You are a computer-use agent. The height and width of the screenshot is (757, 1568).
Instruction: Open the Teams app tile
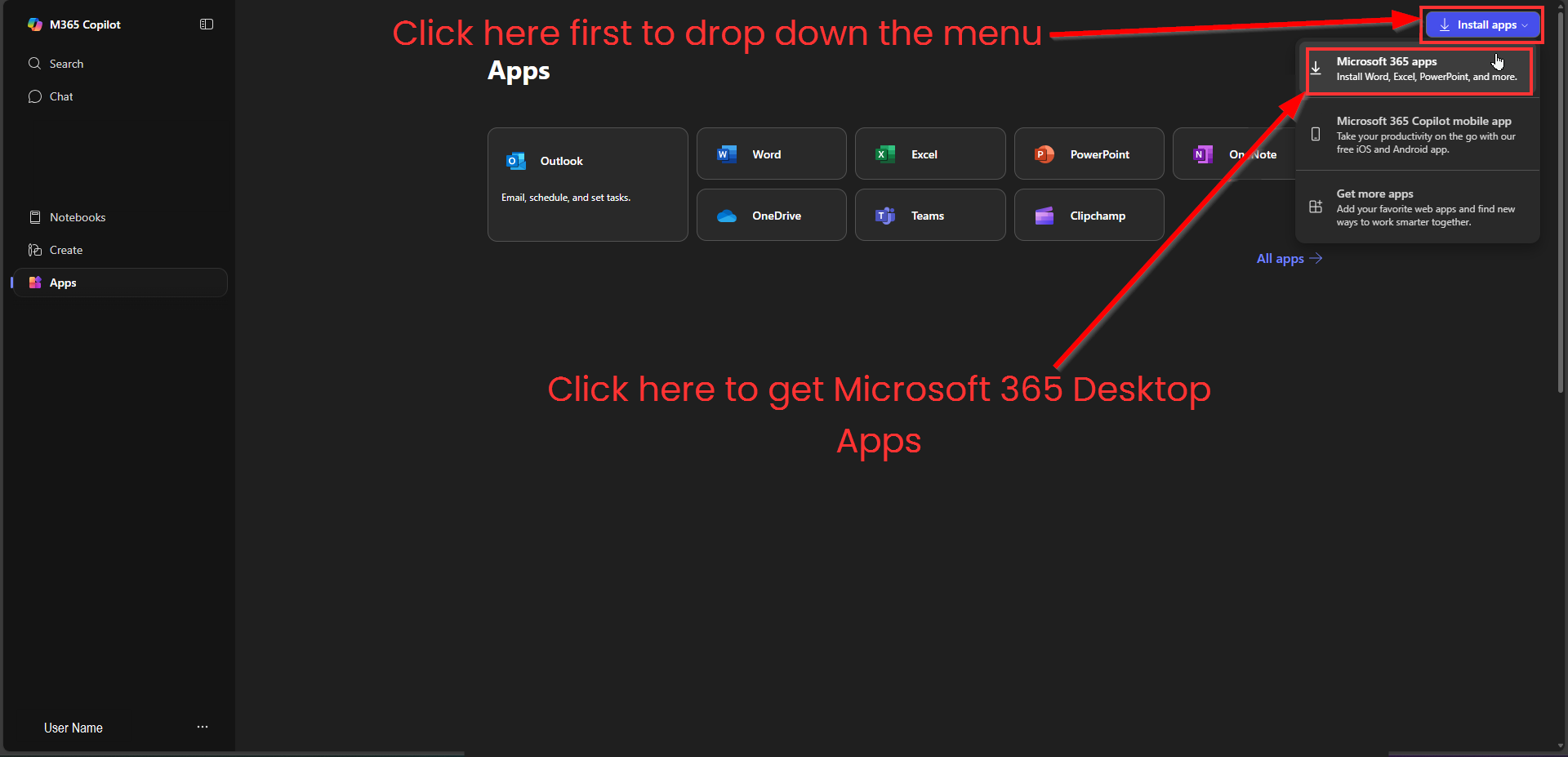tap(930, 215)
